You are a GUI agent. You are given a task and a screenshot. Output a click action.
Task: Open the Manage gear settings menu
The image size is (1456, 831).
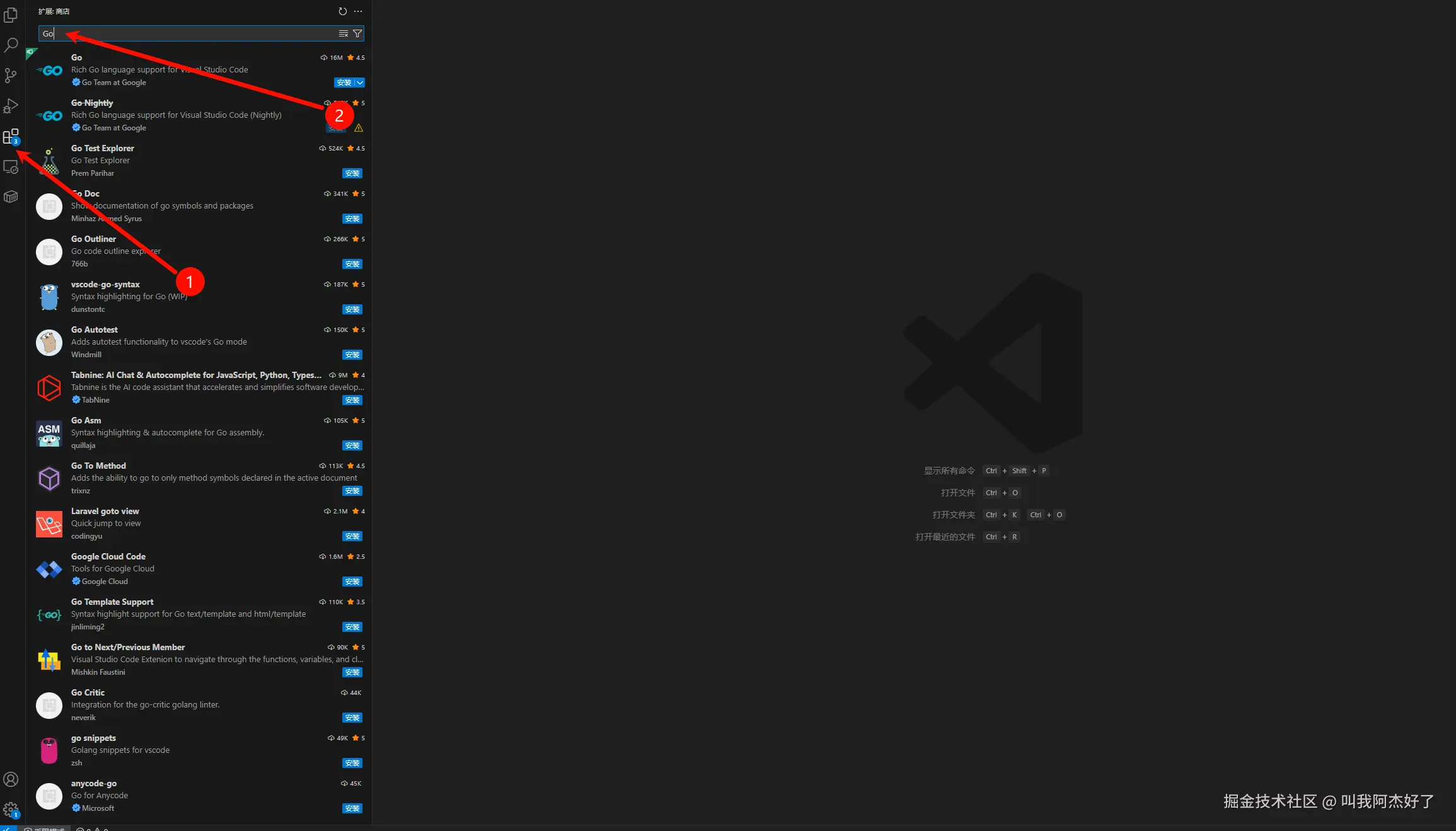tap(11, 810)
